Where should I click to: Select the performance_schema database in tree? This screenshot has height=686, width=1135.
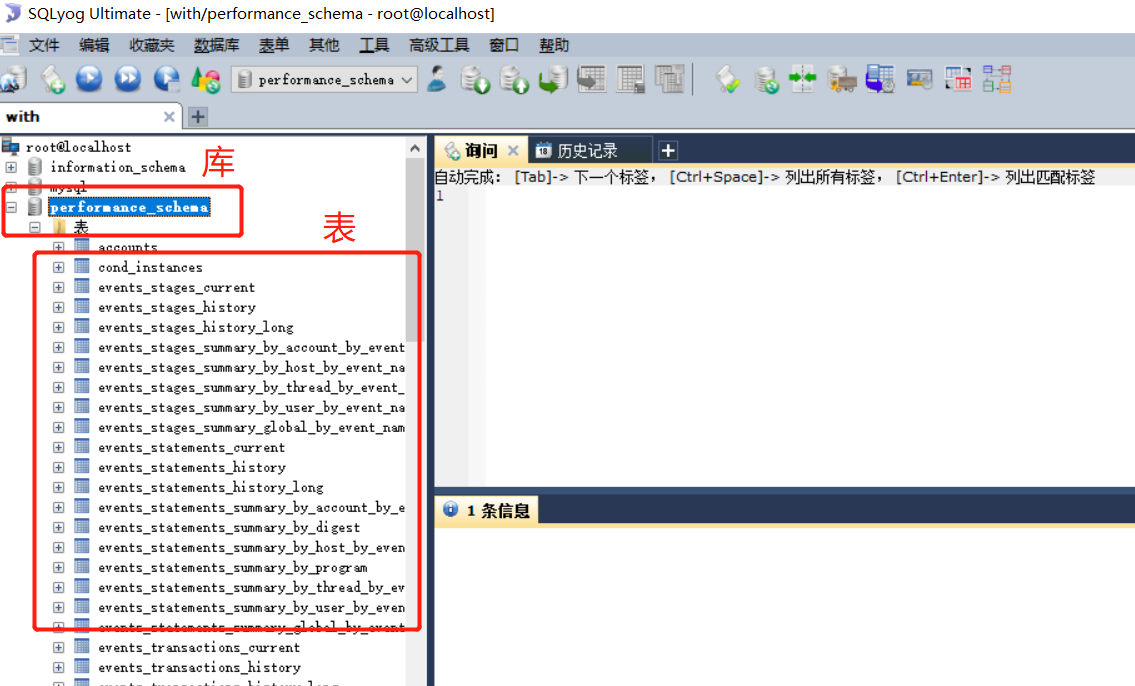coord(129,207)
